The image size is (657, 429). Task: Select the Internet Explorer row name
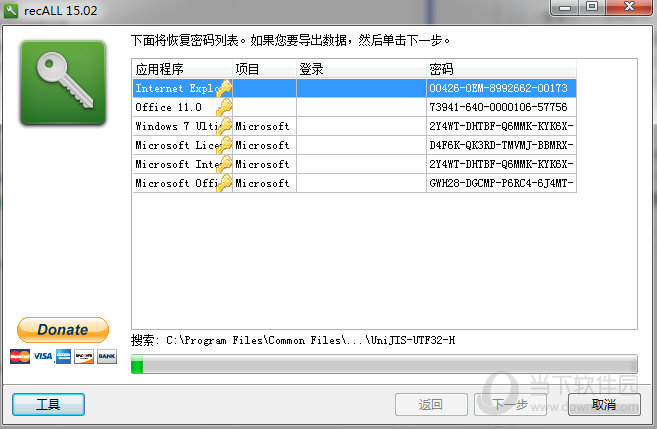[x=176, y=88]
